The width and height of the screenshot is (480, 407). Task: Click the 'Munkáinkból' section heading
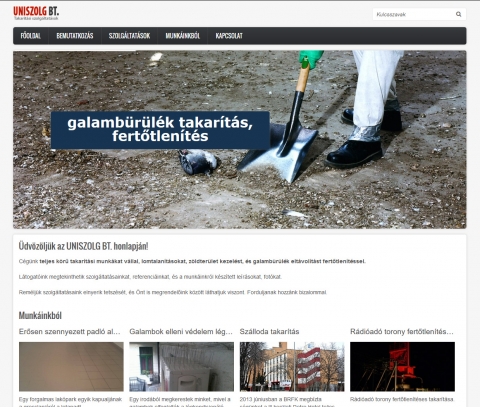[x=40, y=315]
